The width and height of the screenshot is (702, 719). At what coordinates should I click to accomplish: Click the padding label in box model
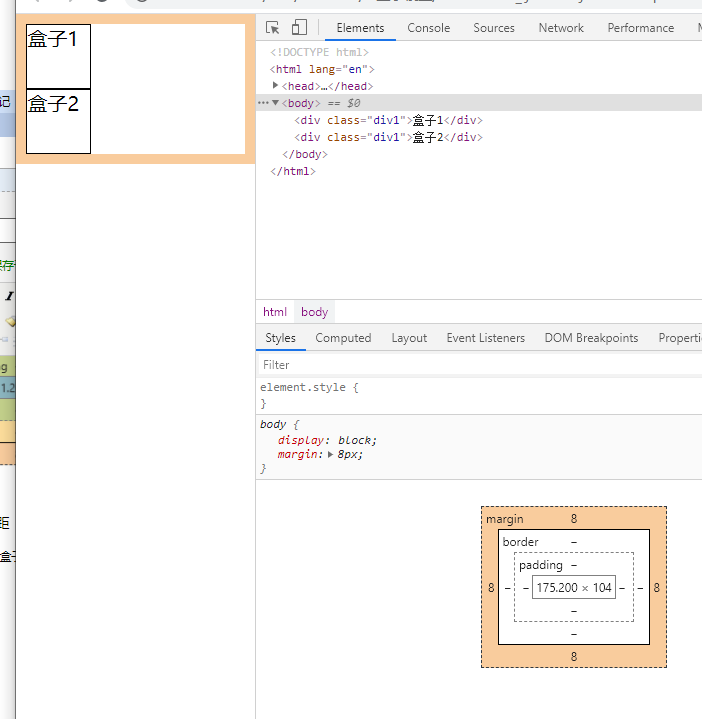pyautogui.click(x=541, y=564)
